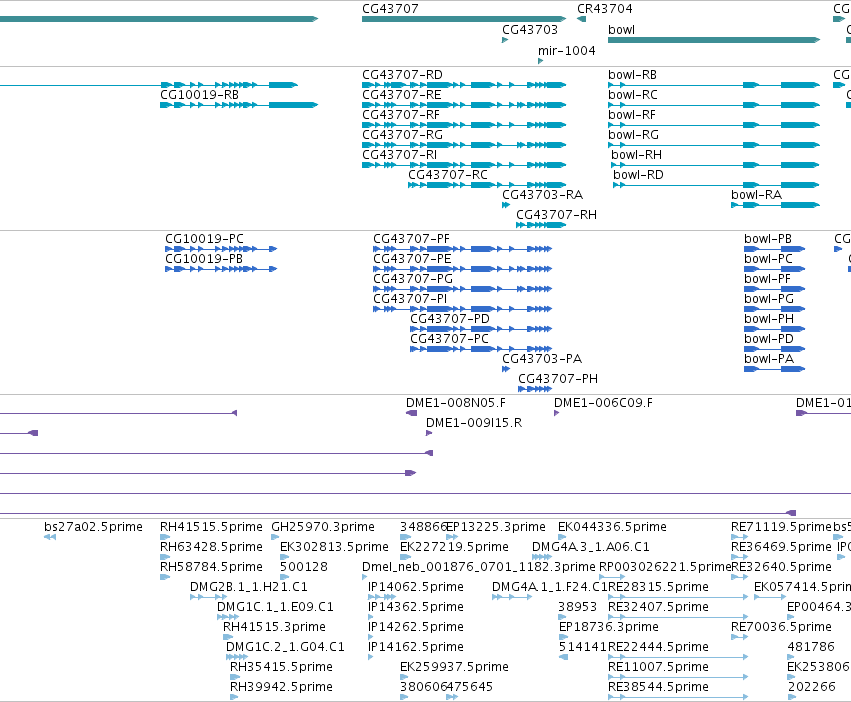Select the CG43703-PA protein arrow
The image size is (851, 702).
(506, 369)
